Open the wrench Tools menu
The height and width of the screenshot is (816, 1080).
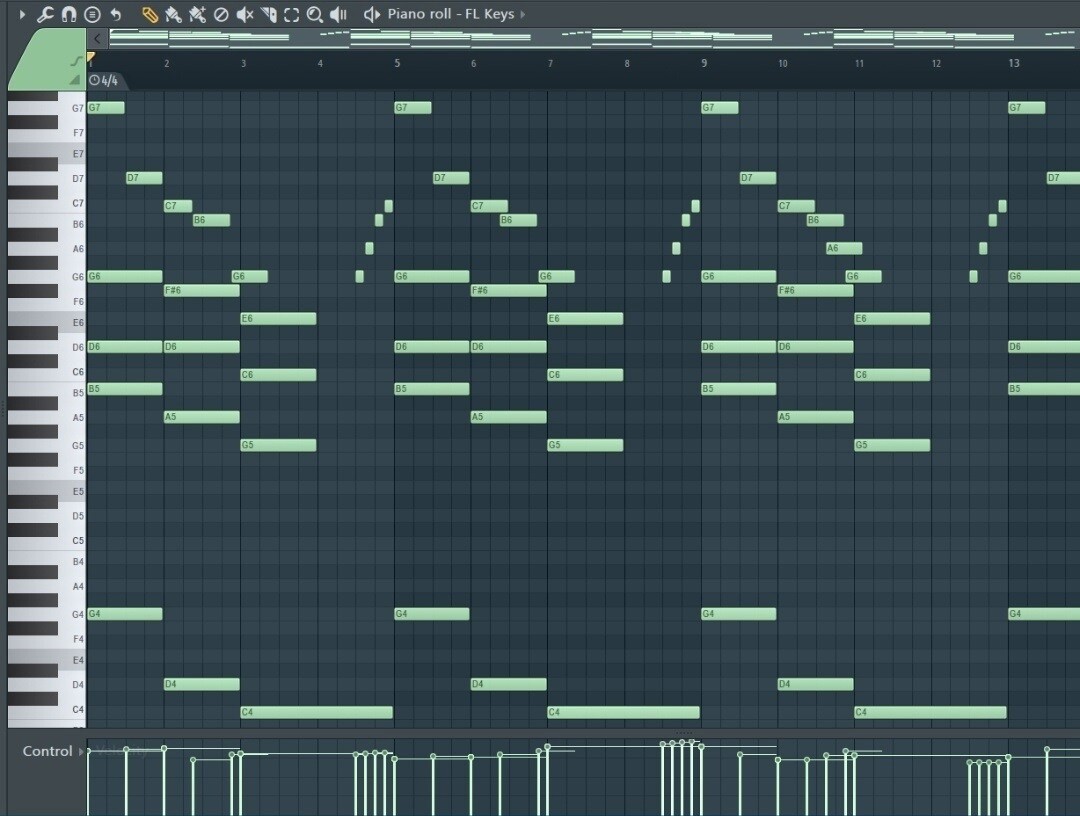(45, 15)
